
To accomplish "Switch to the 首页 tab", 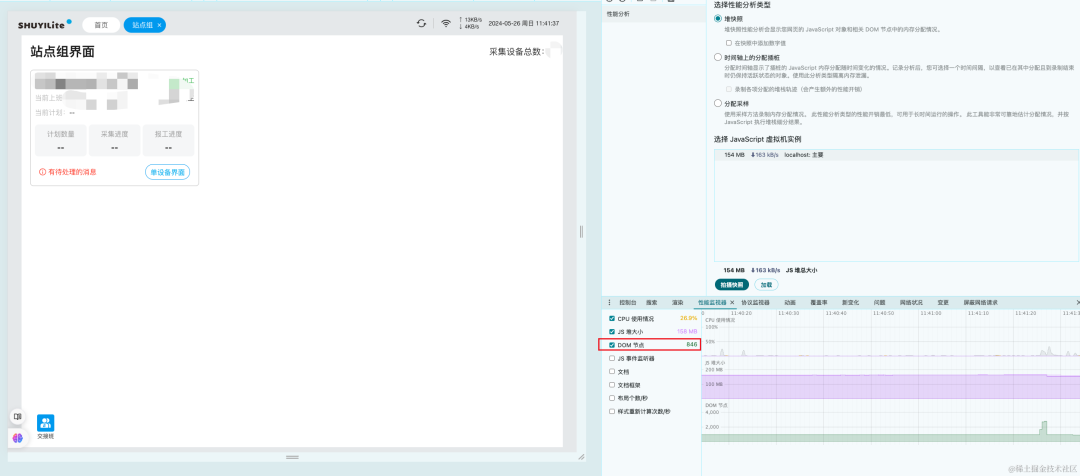I will pyautogui.click(x=101, y=25).
